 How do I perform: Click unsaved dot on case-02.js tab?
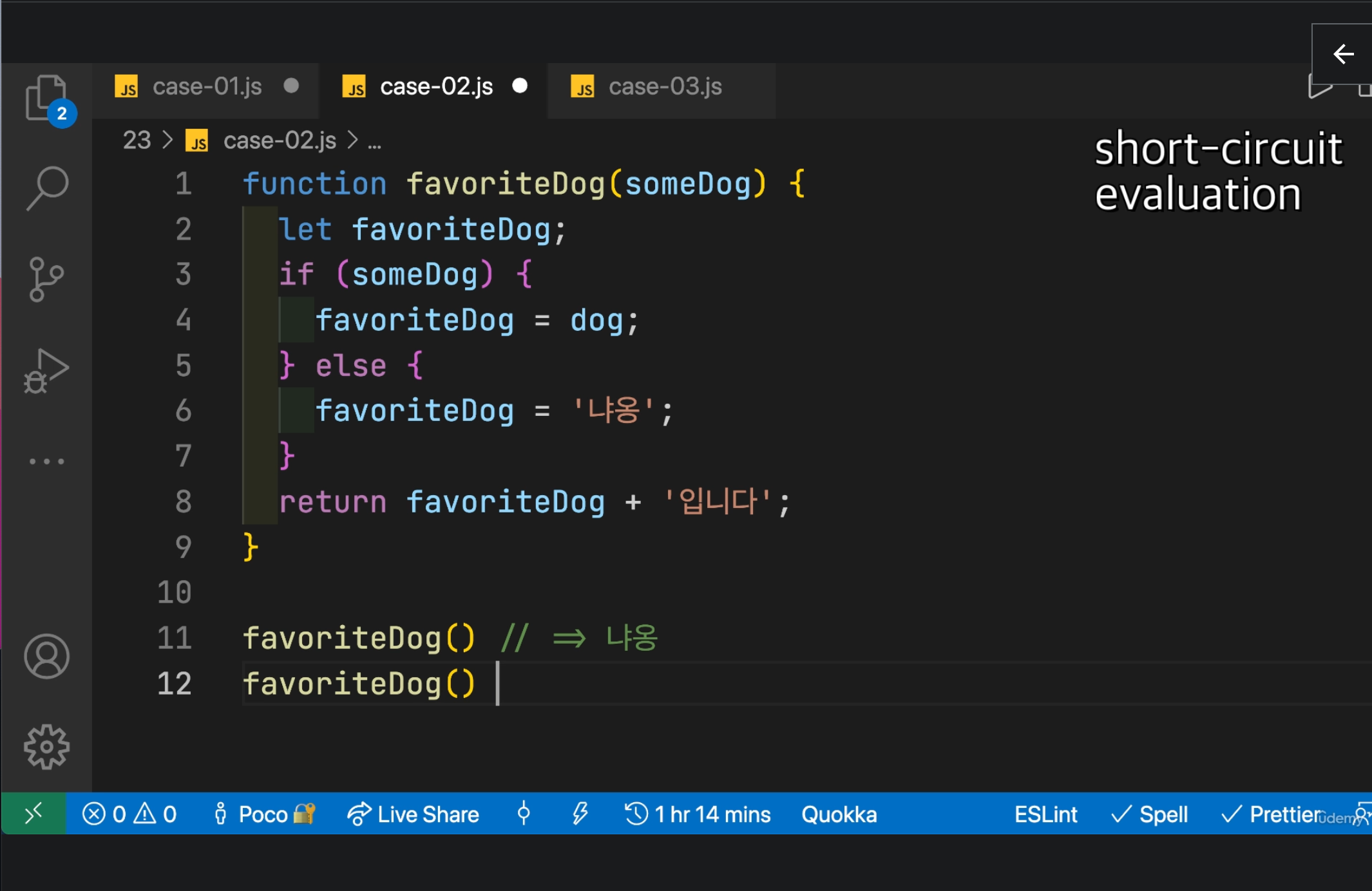[520, 86]
